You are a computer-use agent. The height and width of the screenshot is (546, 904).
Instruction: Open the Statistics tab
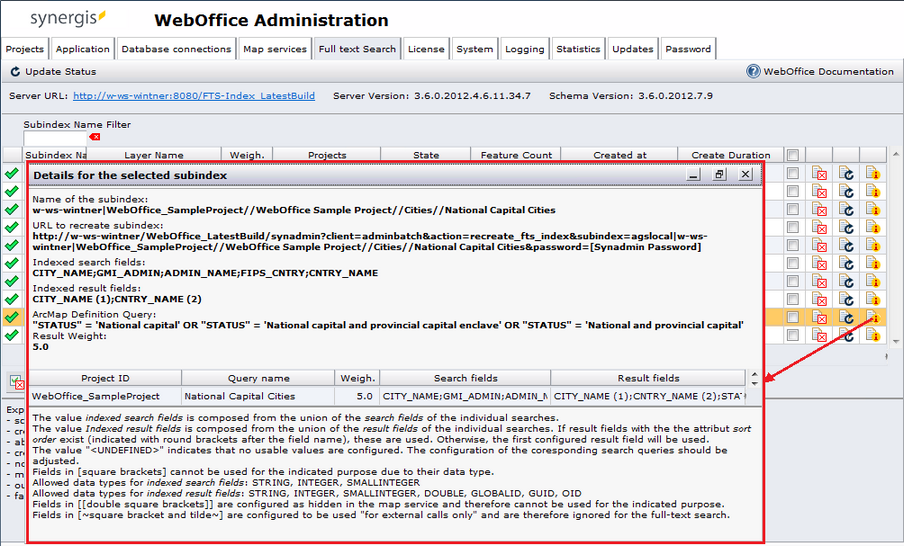click(x=578, y=49)
